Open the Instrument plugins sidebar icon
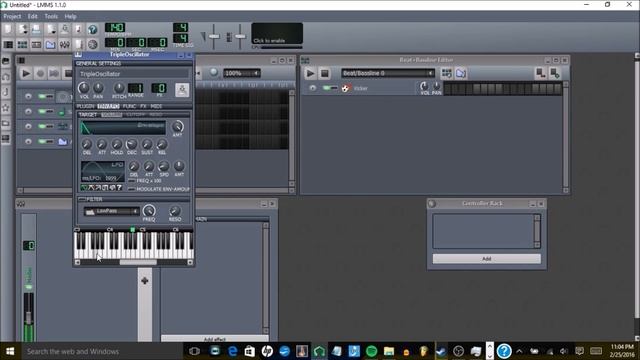 pos(6,61)
